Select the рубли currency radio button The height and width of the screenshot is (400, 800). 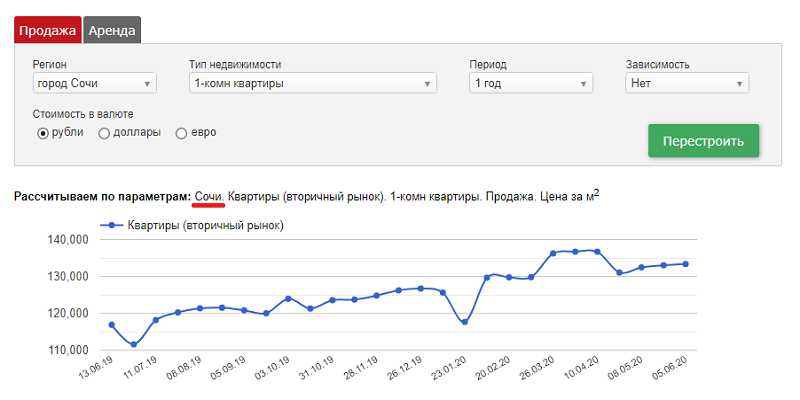click(x=43, y=133)
